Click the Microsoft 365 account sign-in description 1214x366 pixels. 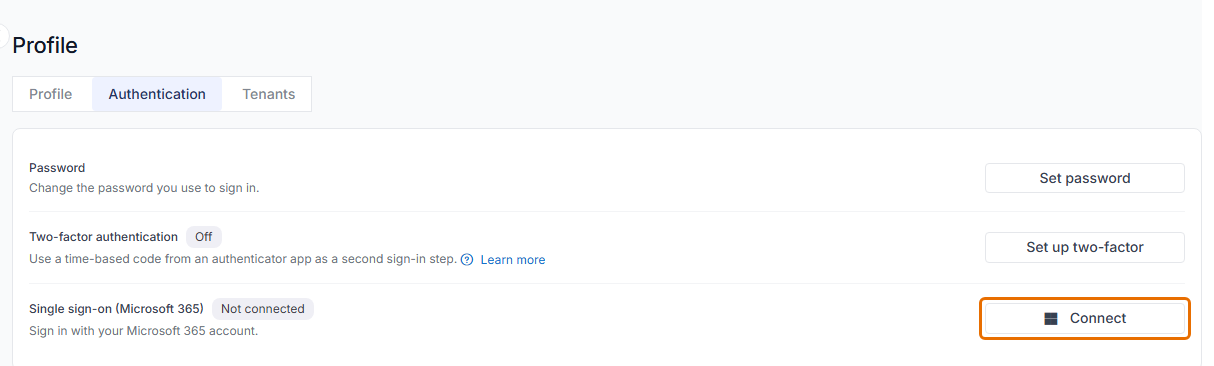coord(143,331)
